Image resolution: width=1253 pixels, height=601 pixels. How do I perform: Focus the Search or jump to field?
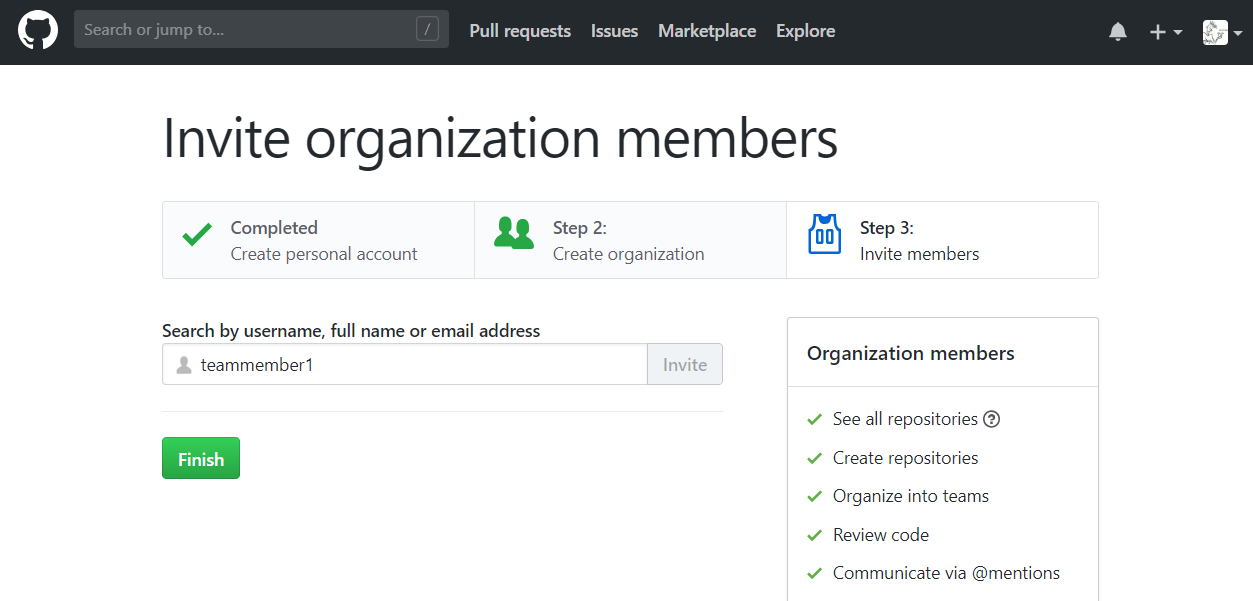pyautogui.click(x=261, y=30)
